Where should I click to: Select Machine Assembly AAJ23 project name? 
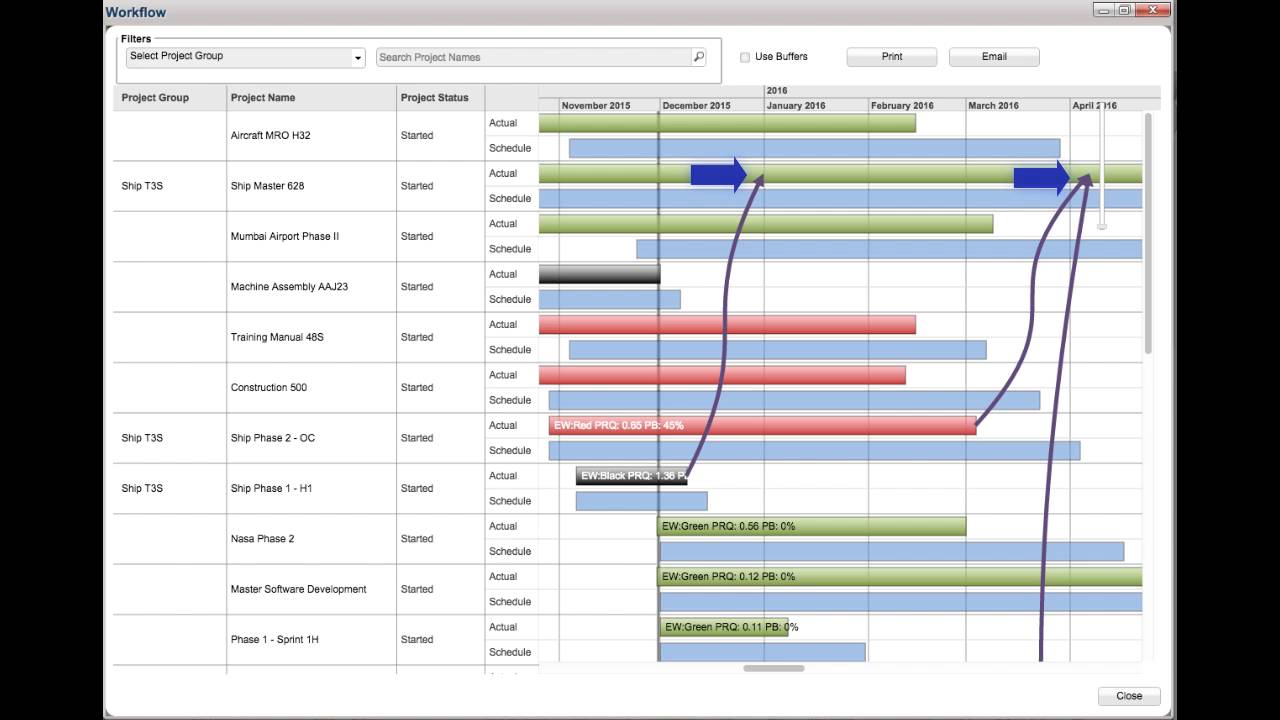point(289,287)
